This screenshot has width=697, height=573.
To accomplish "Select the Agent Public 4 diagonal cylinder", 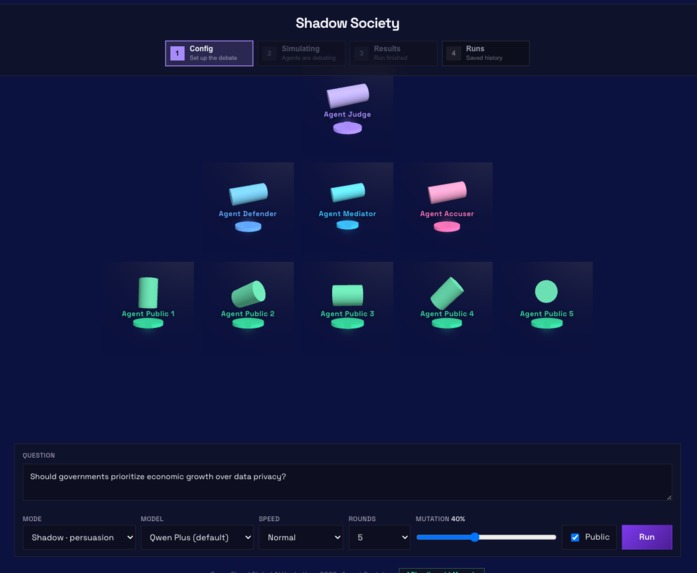I will pos(447,293).
